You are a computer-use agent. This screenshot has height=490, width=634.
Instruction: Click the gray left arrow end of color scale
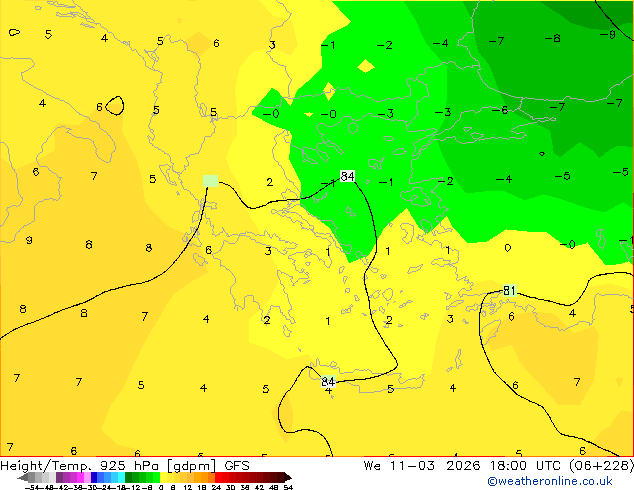click(23, 478)
